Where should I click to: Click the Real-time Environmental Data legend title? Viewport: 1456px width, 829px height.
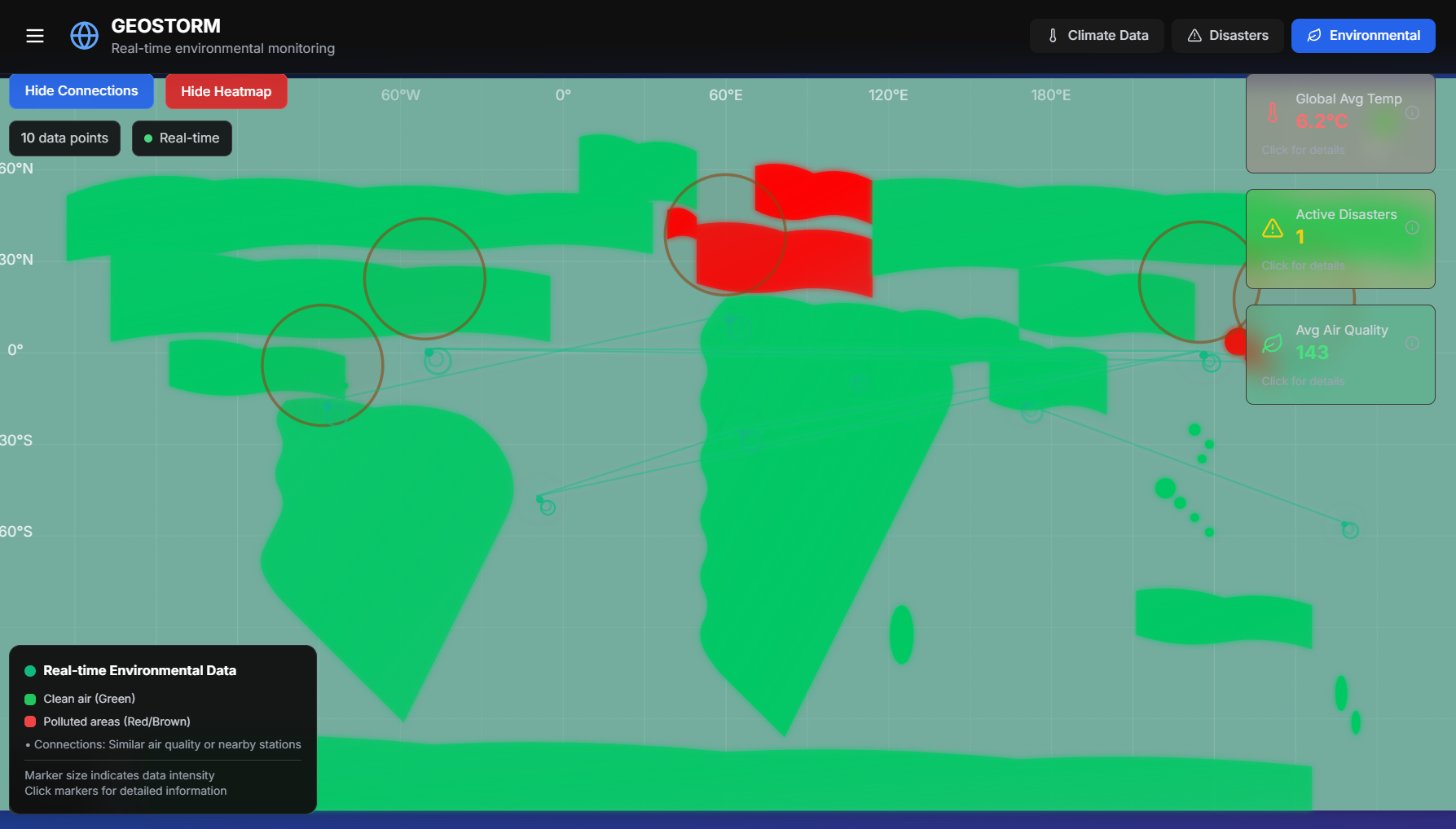[x=139, y=671]
